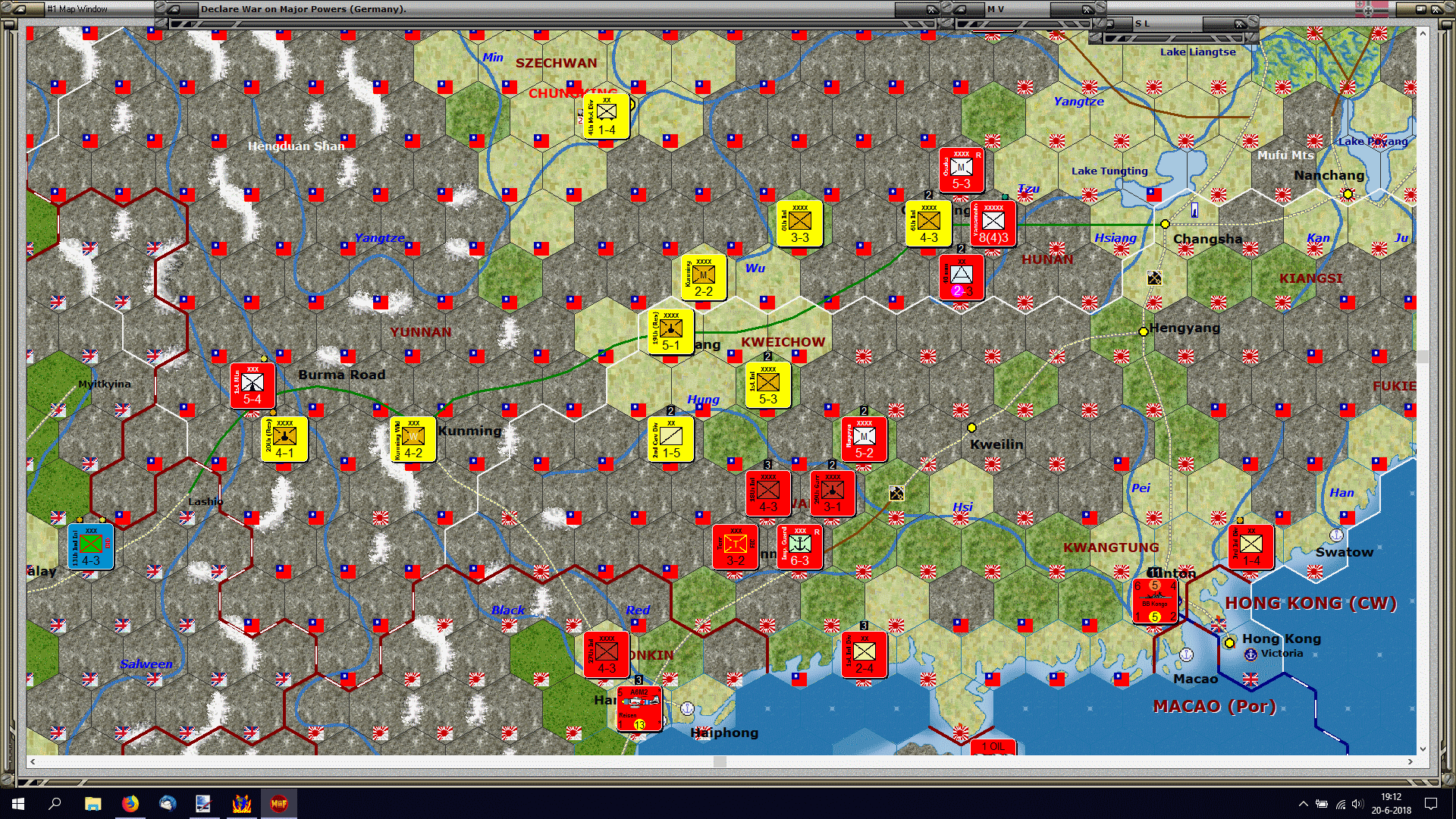This screenshot has height=819, width=1456.
Task: Click the MACAO (Por) label
Action: [x=1215, y=706]
